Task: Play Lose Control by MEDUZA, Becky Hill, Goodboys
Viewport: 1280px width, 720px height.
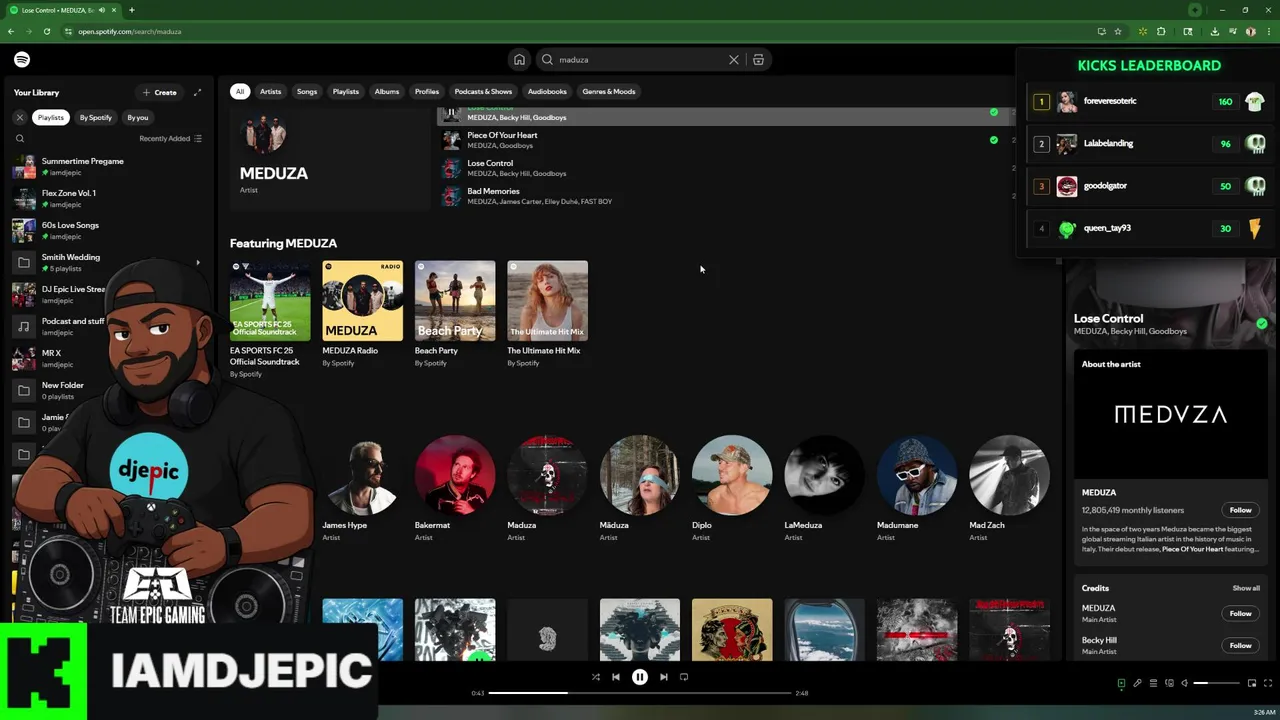Action: (728, 168)
